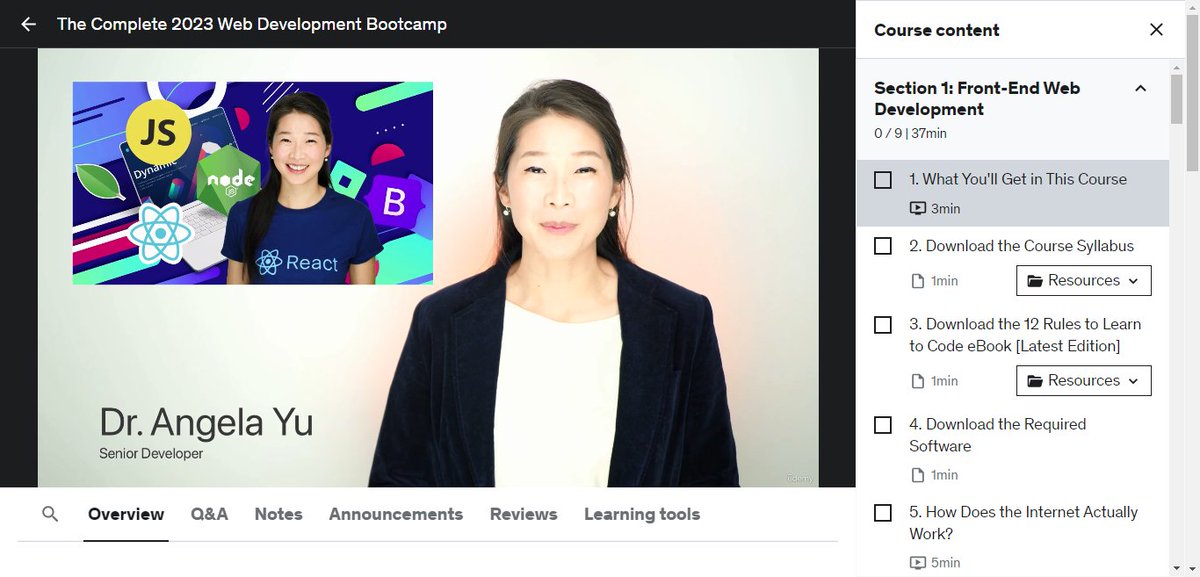Mark Download the Course Syllabus as complete
The height and width of the screenshot is (577, 1200).
click(883, 245)
